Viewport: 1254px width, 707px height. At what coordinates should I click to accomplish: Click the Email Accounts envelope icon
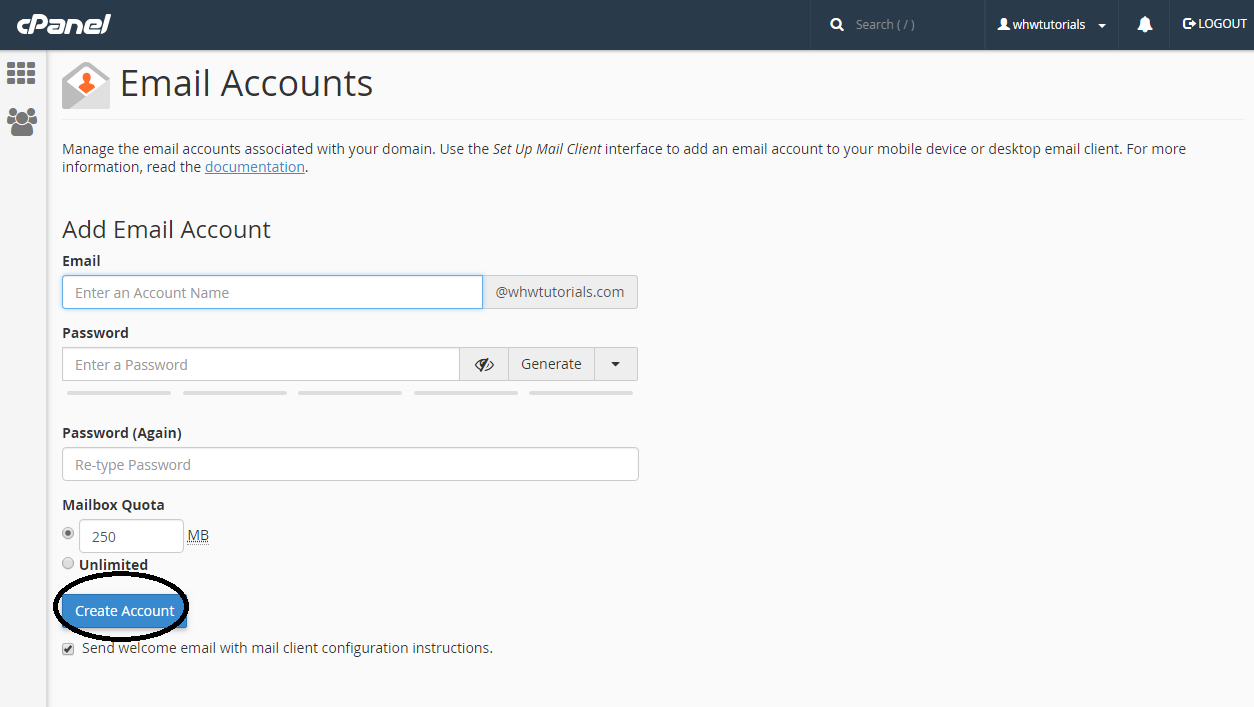point(85,84)
